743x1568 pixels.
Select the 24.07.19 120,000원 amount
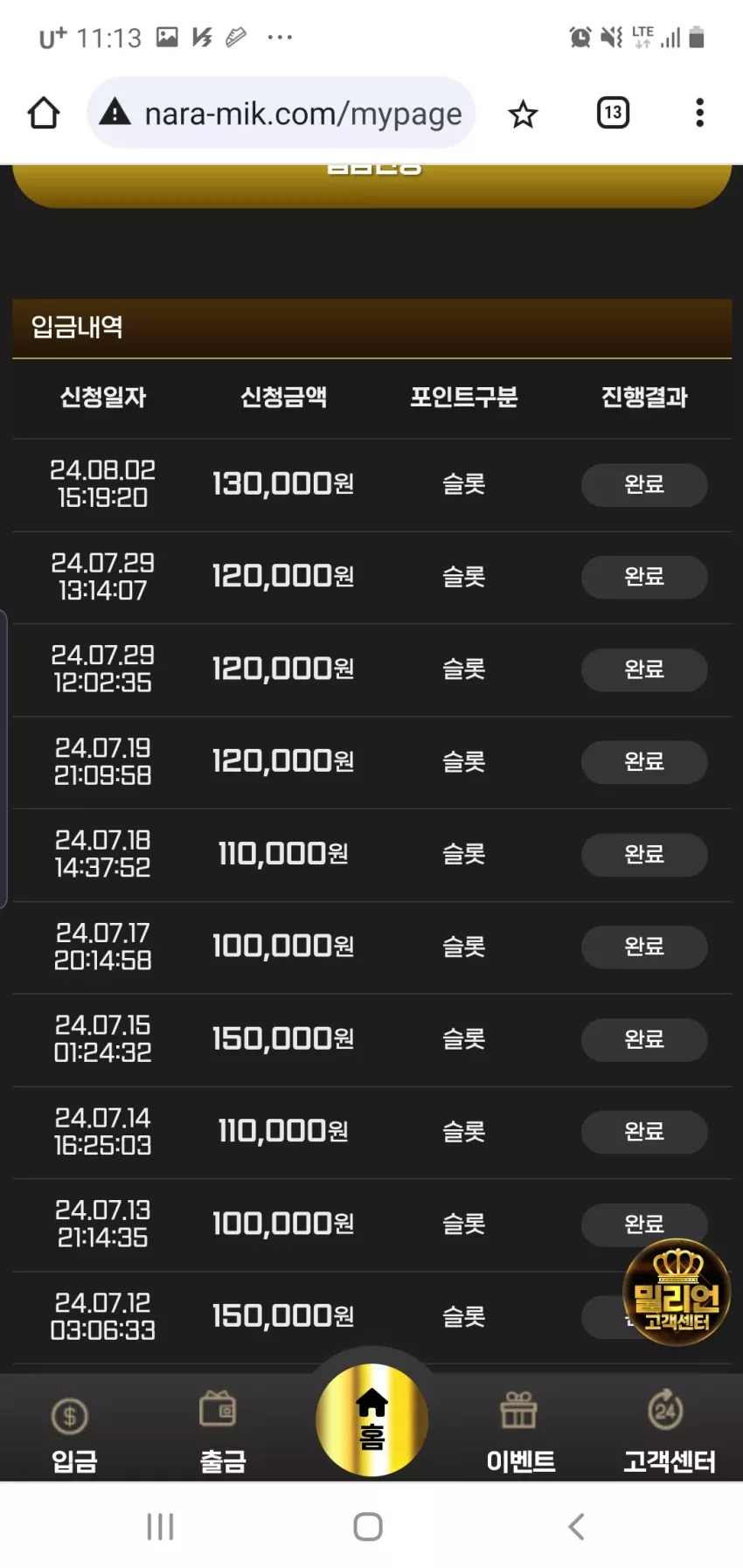point(283,761)
